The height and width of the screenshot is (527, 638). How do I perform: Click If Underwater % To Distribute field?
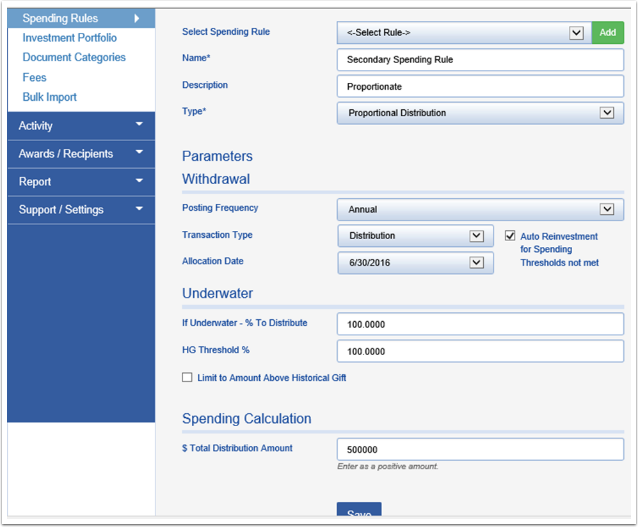point(480,324)
